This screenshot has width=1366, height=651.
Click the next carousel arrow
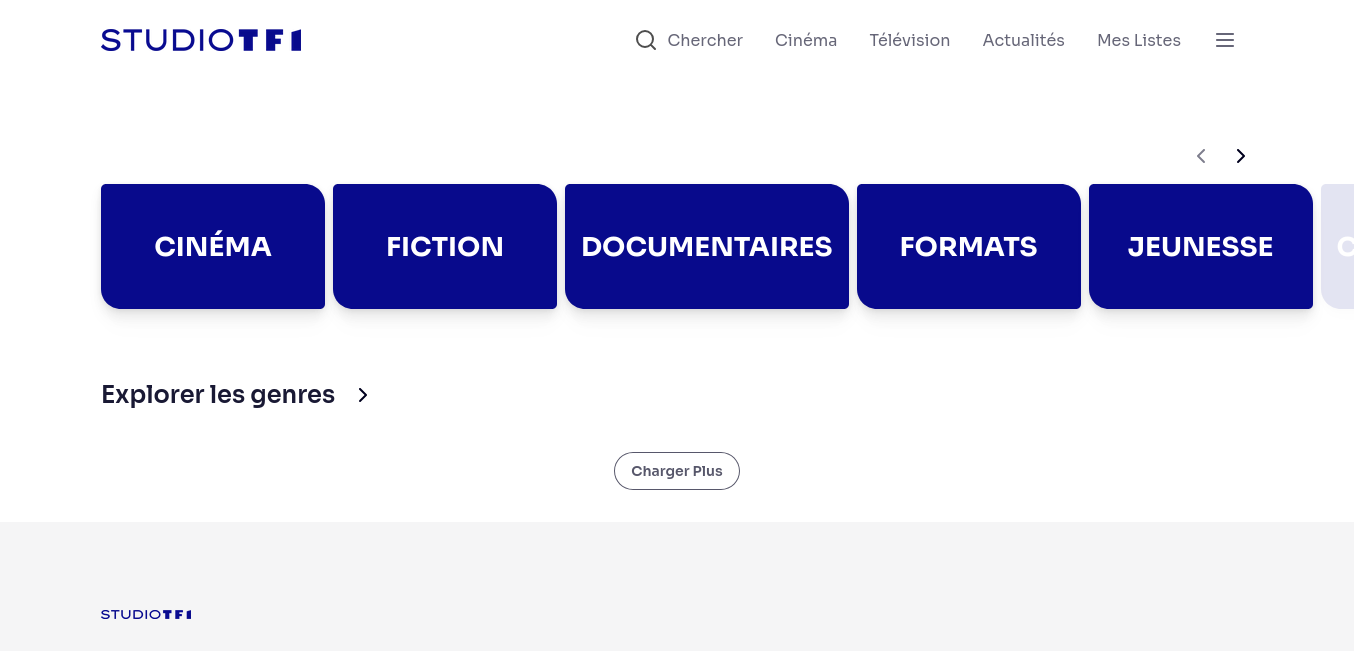point(1241,156)
